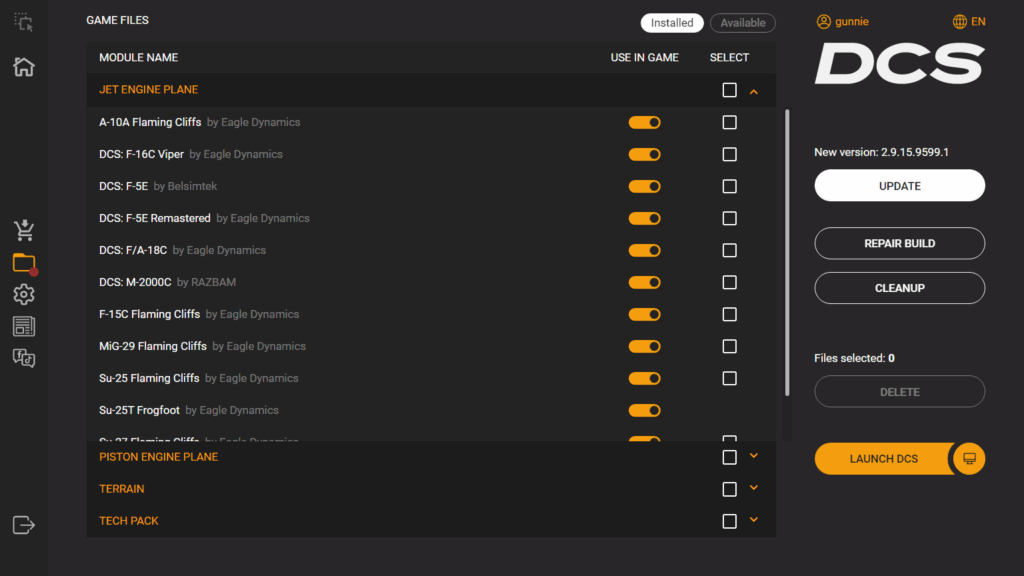Toggle Su-25 Flaming Cliffs switch

[x=645, y=378]
